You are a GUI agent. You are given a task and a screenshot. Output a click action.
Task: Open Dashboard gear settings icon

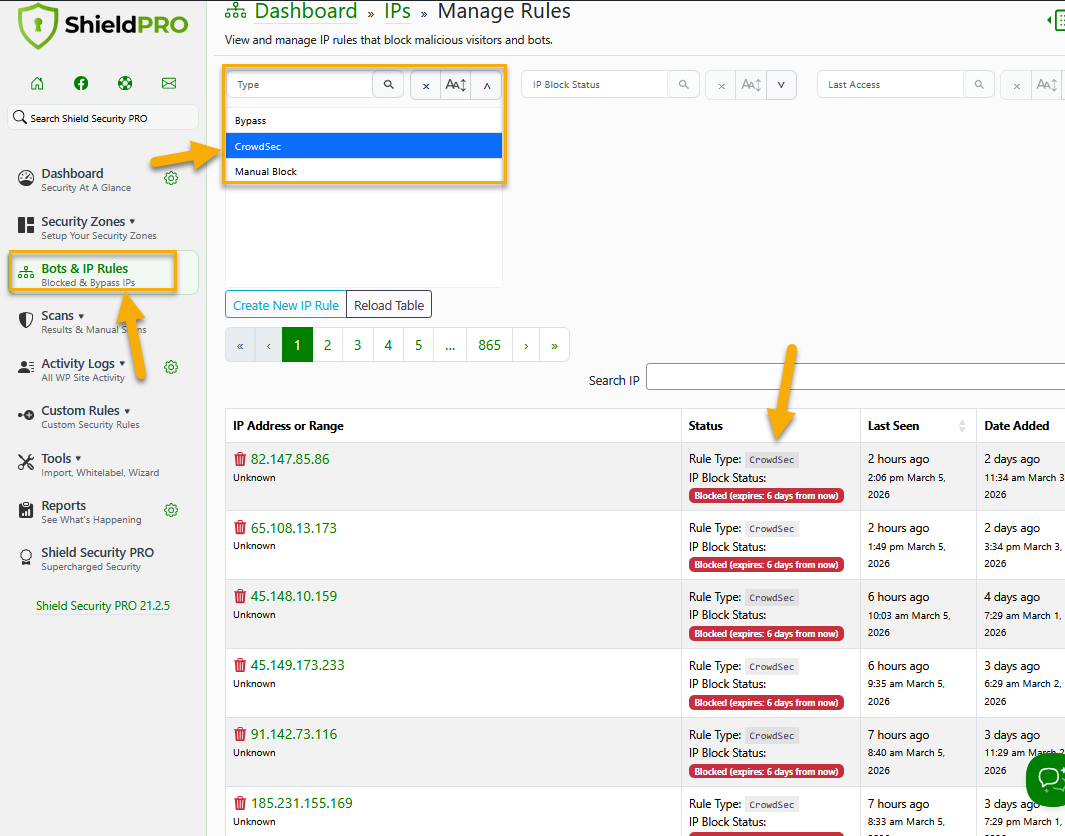[171, 178]
